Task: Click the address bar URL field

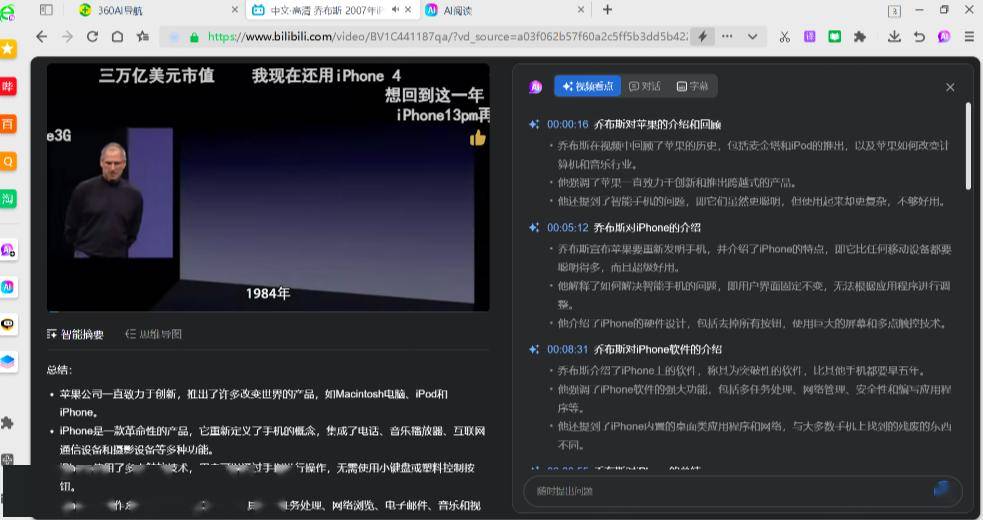Action: click(448, 36)
